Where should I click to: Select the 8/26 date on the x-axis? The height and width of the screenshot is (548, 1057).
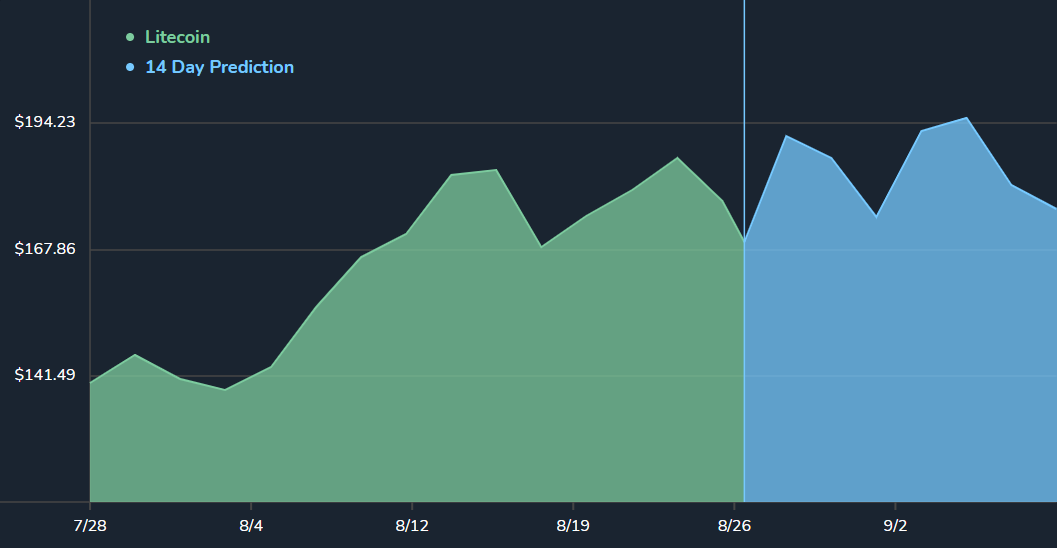[x=734, y=526]
